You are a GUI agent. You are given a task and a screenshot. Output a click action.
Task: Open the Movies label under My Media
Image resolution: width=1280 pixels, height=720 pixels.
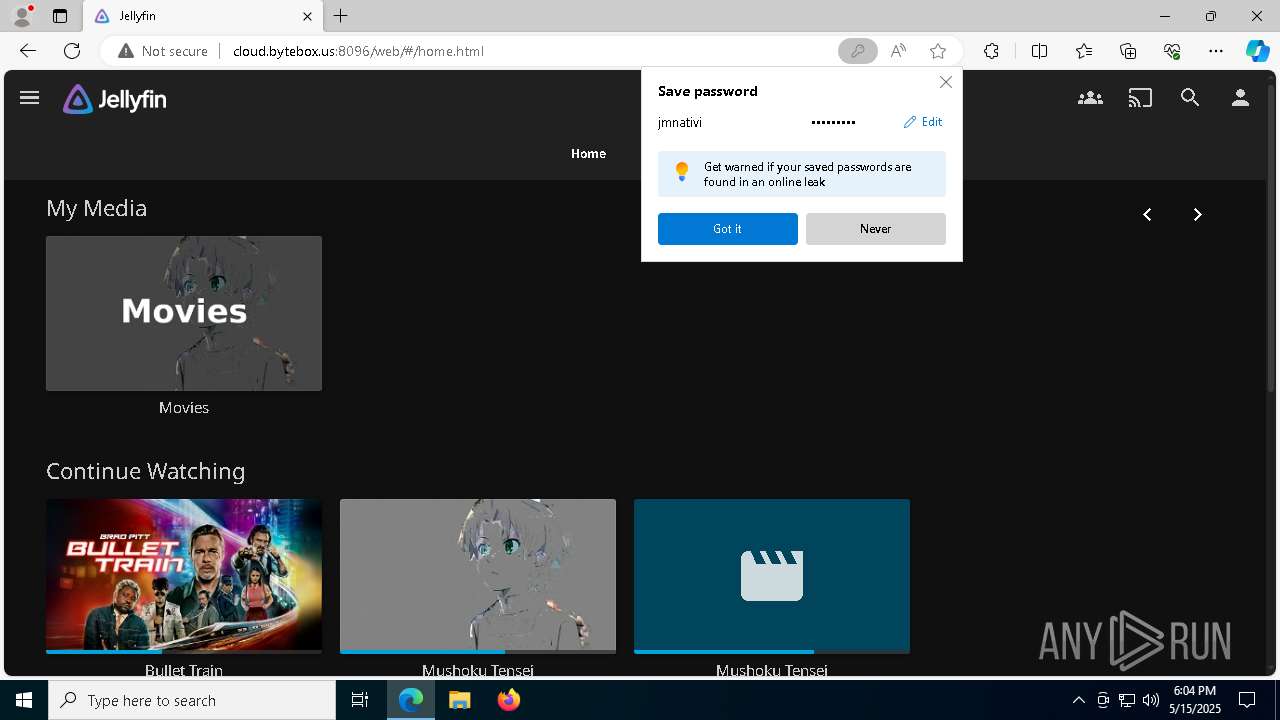[184, 408]
